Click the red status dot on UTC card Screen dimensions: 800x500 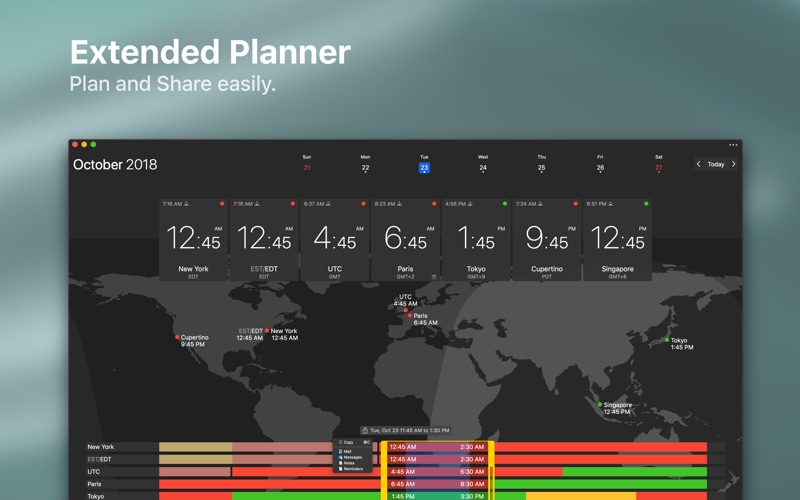click(363, 204)
